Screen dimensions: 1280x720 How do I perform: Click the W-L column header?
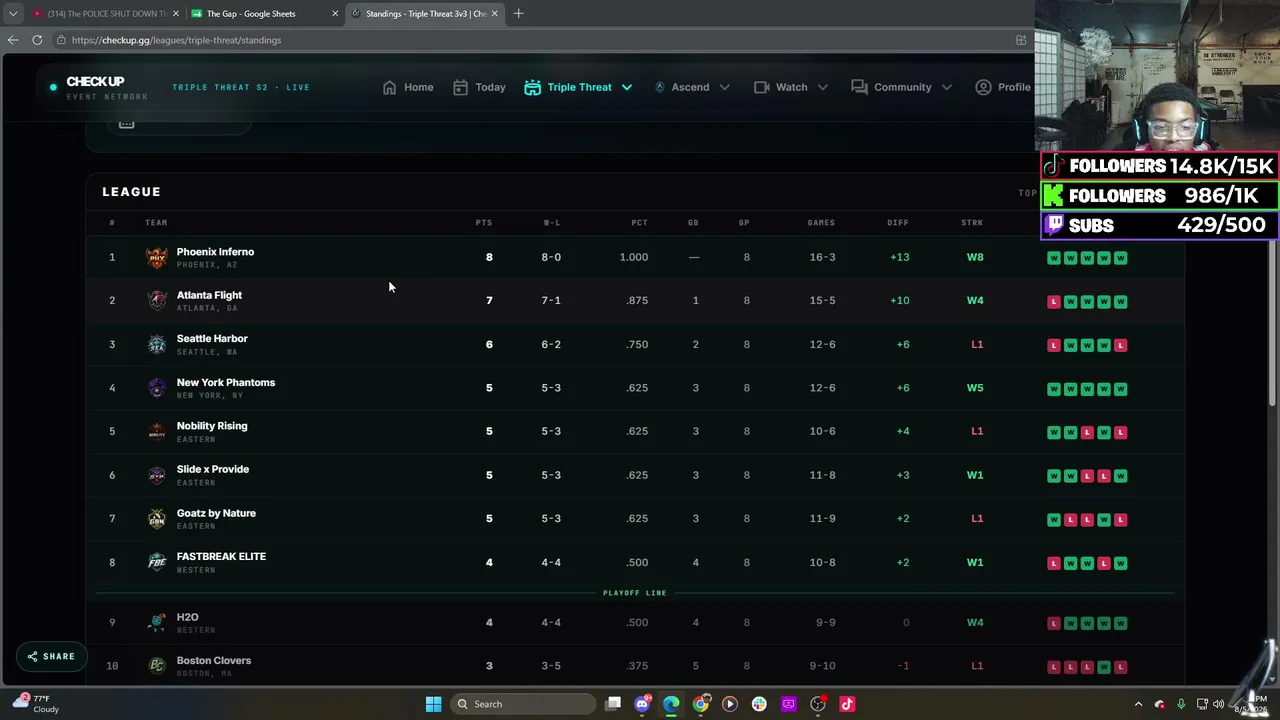[x=551, y=223]
